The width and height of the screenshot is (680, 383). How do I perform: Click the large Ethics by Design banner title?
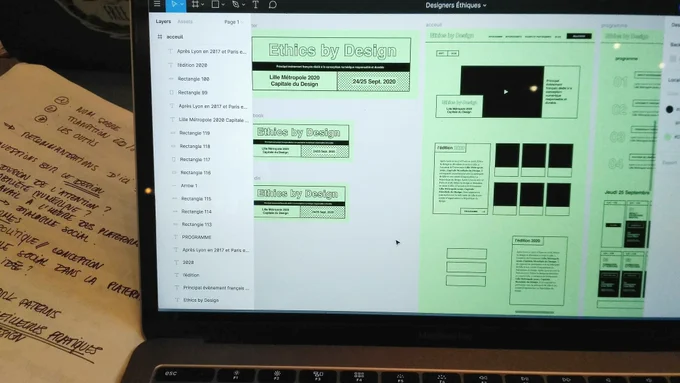pyautogui.click(x=332, y=50)
